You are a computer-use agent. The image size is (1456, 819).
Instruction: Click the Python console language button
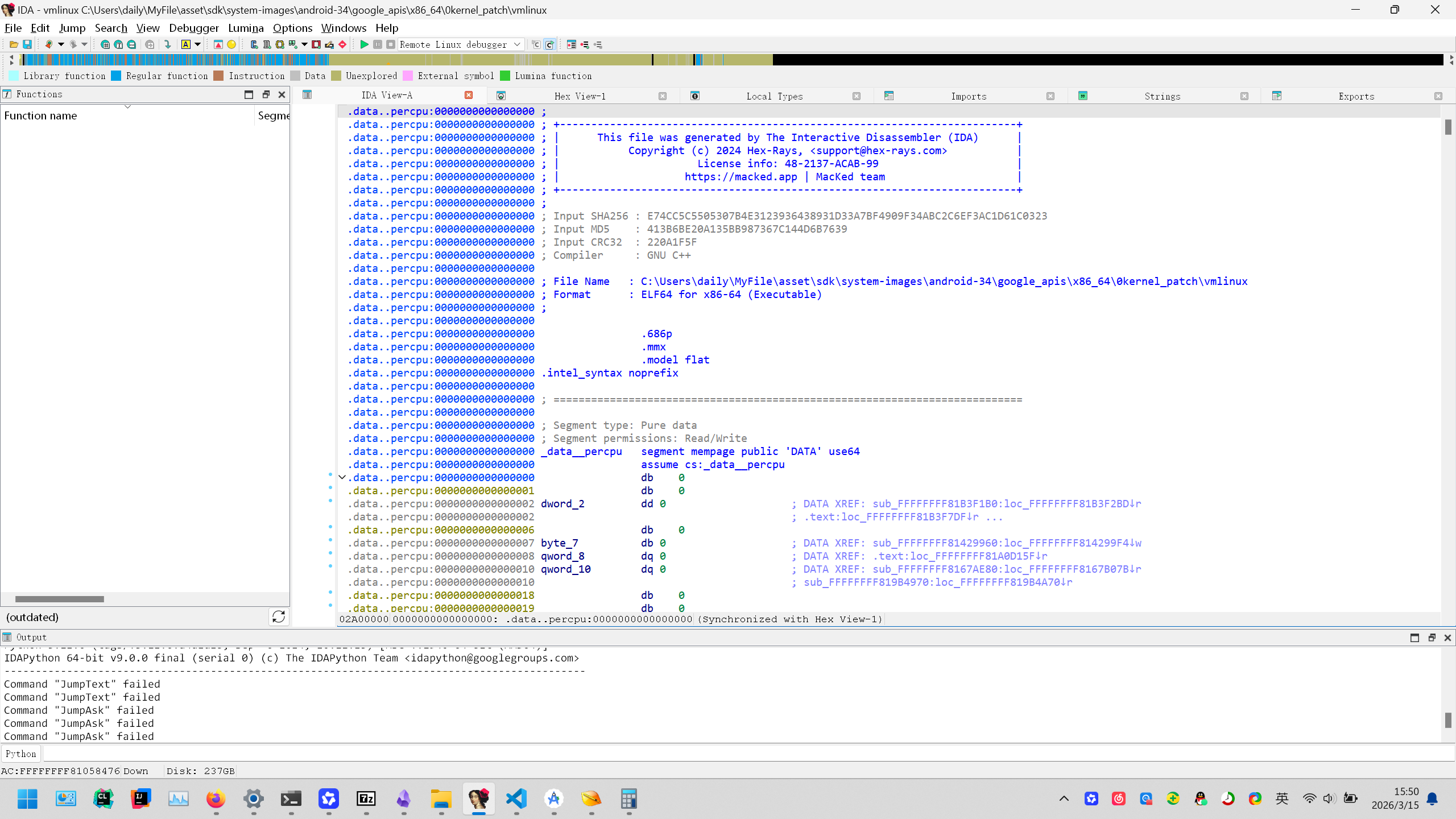21,754
